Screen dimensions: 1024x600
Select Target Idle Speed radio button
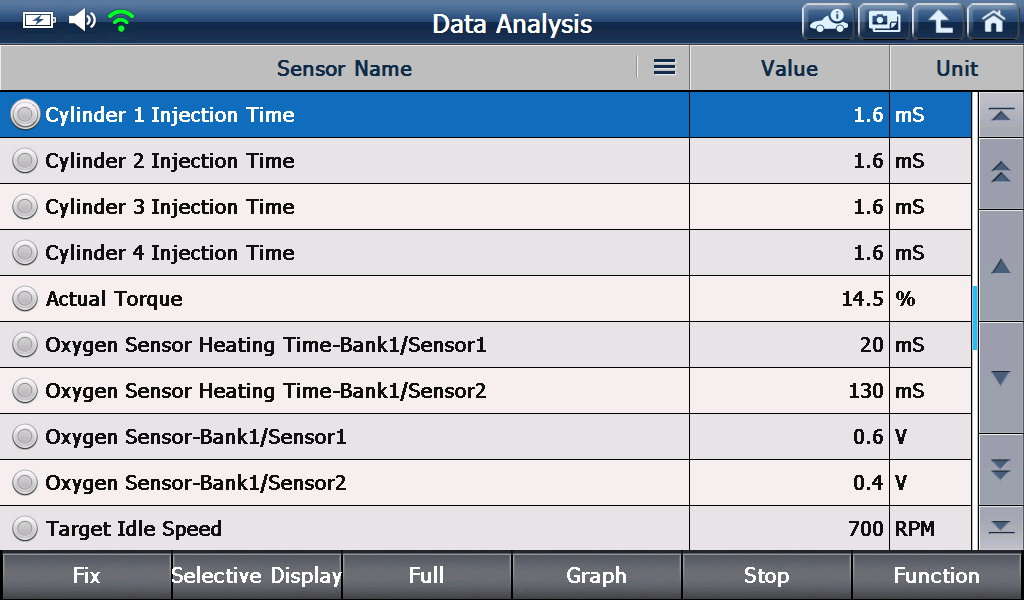tap(25, 528)
